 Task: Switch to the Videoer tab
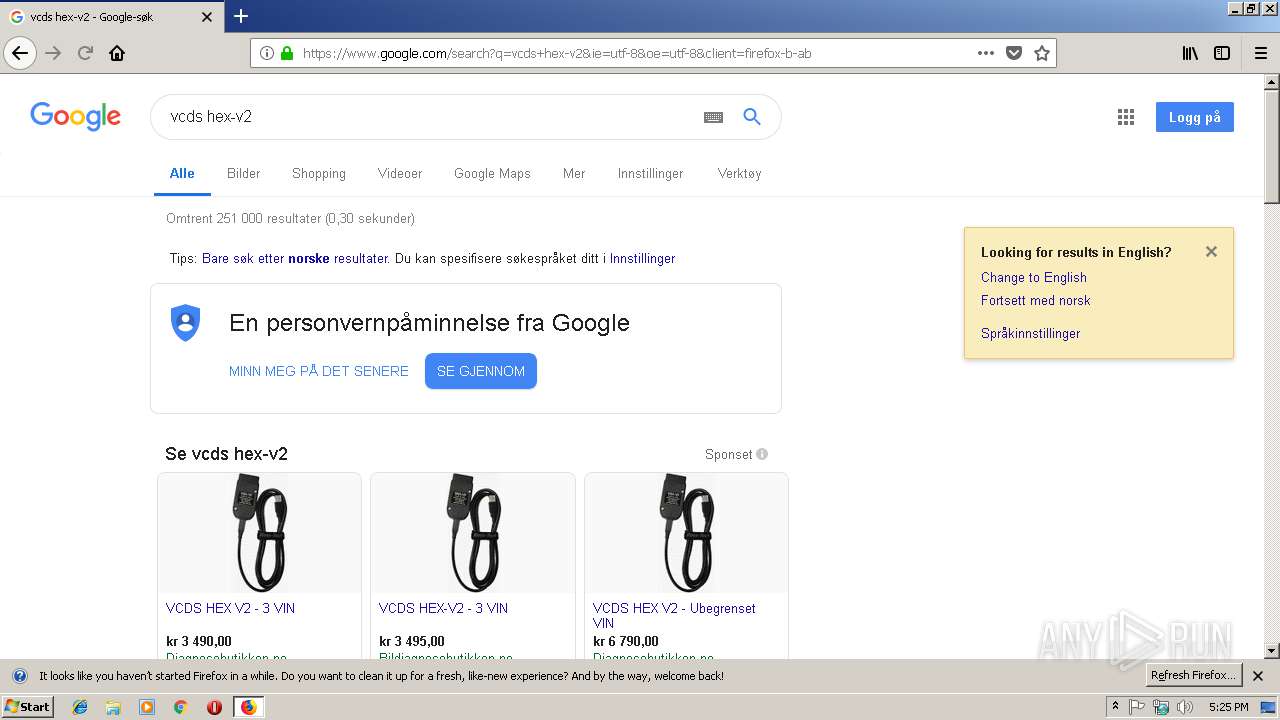(x=400, y=173)
